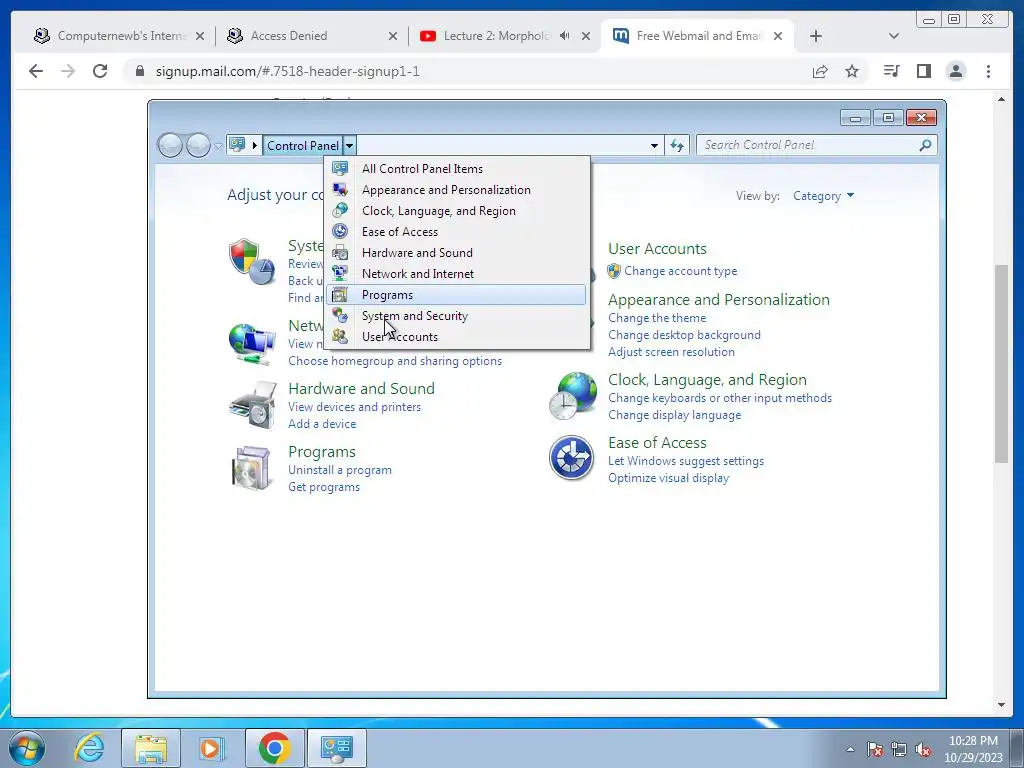The width and height of the screenshot is (1024, 768).
Task: Click the Ease of Access dropdown icon
Action: pos(340,231)
